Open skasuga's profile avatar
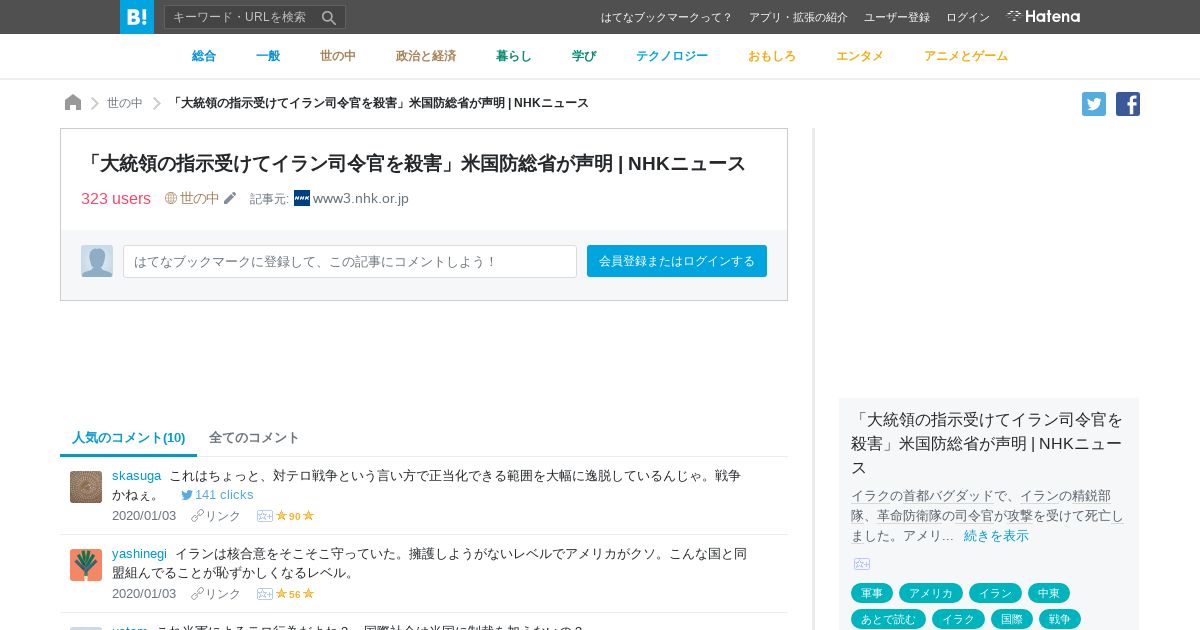 [x=86, y=487]
